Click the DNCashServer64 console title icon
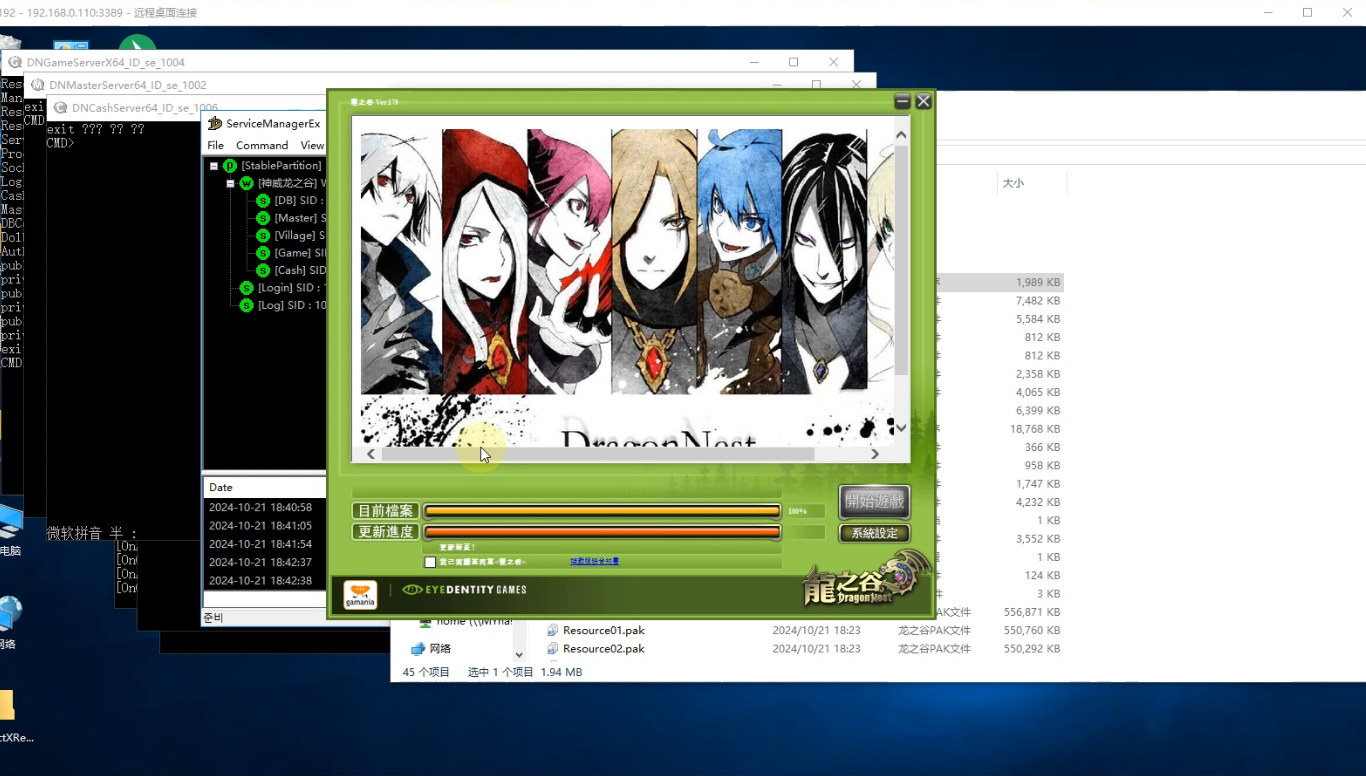Screen dimensions: 1366x776 click(61, 108)
